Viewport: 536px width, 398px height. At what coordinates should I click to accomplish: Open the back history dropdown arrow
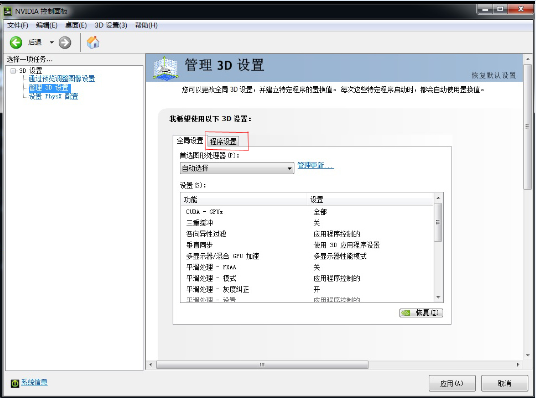click(x=52, y=42)
